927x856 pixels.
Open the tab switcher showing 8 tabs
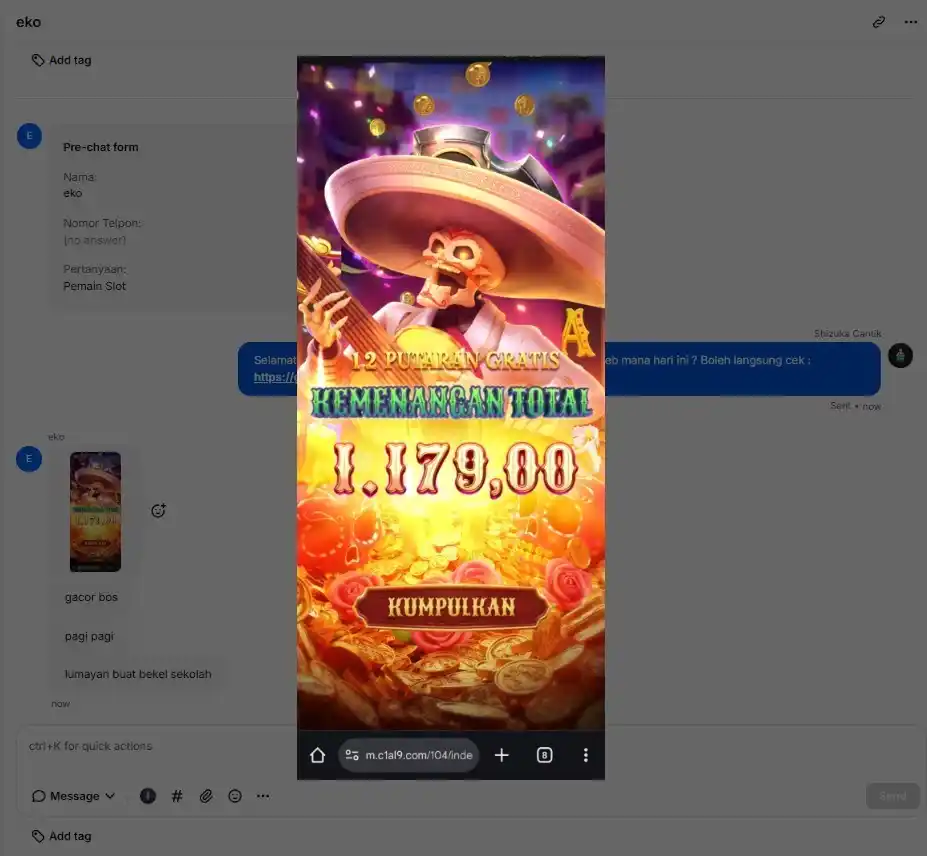[x=544, y=755]
